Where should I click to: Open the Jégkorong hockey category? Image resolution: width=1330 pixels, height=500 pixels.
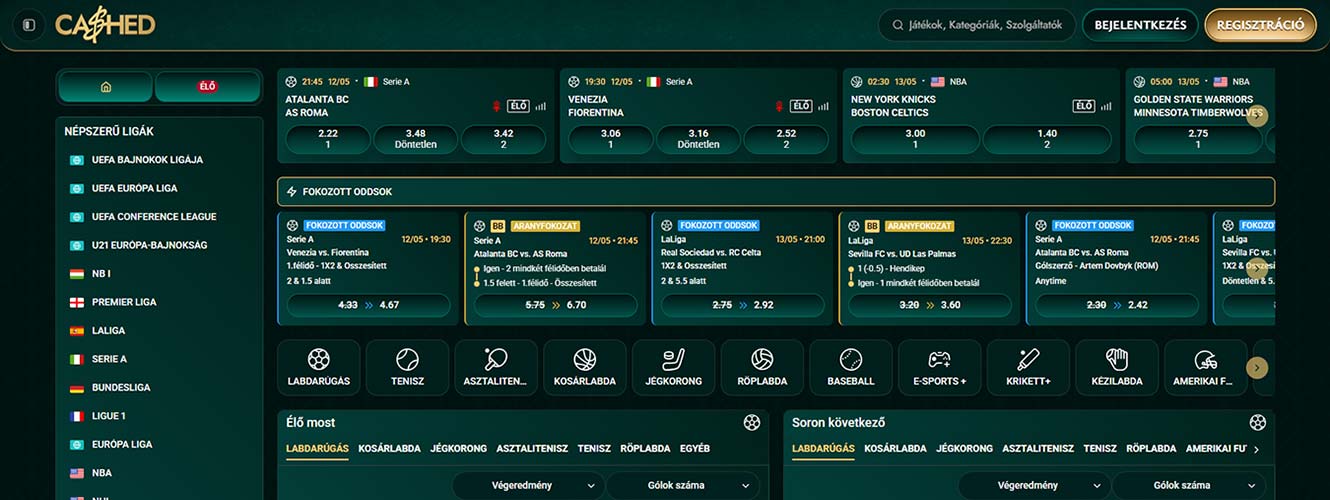pyautogui.click(x=673, y=368)
